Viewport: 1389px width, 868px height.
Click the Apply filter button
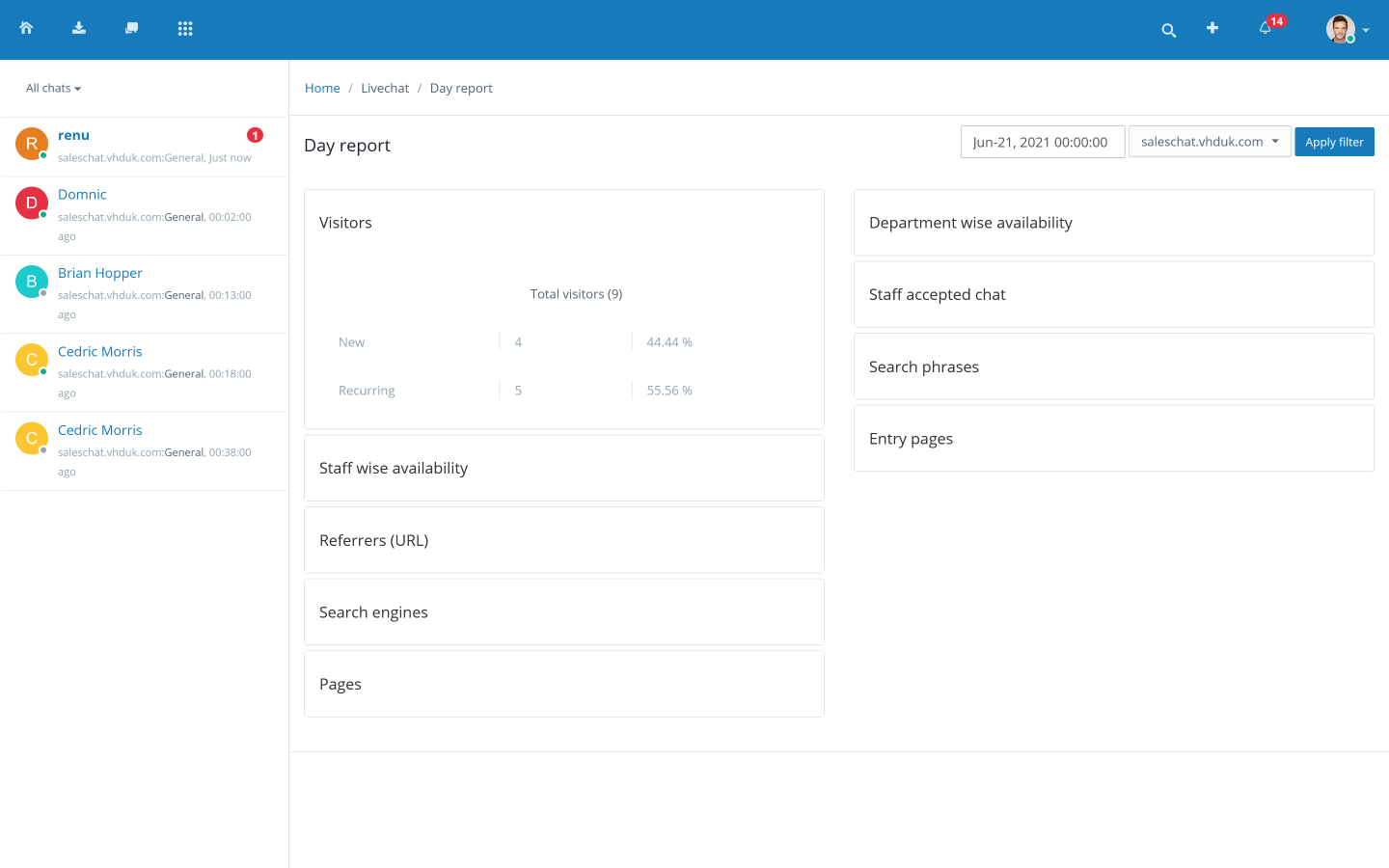(1334, 142)
